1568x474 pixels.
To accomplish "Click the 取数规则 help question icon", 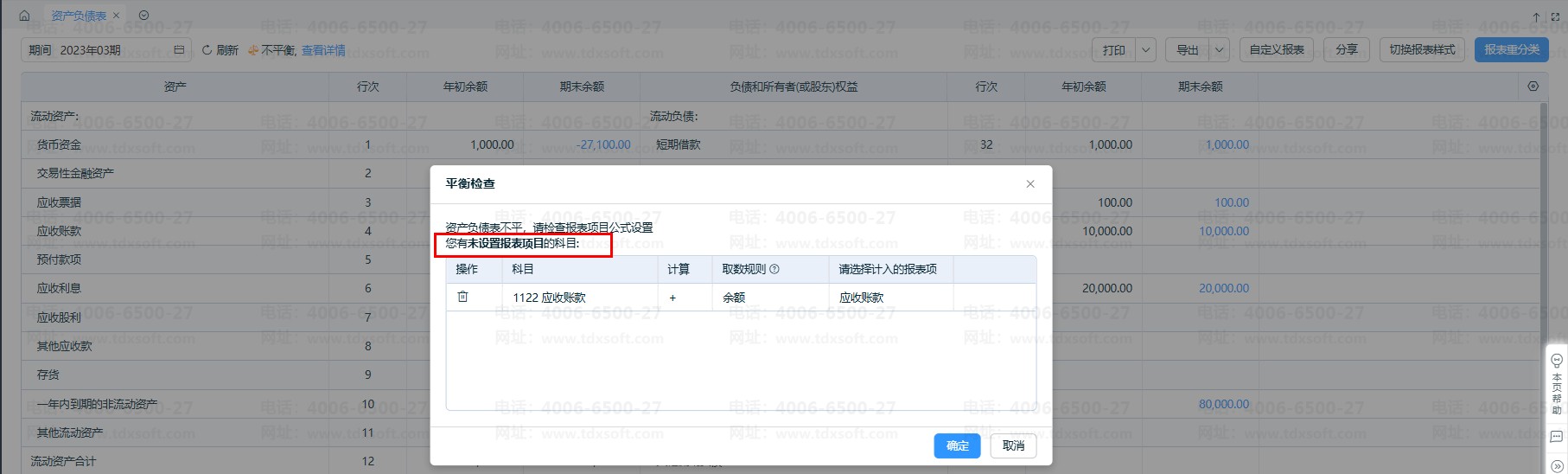I will click(774, 269).
